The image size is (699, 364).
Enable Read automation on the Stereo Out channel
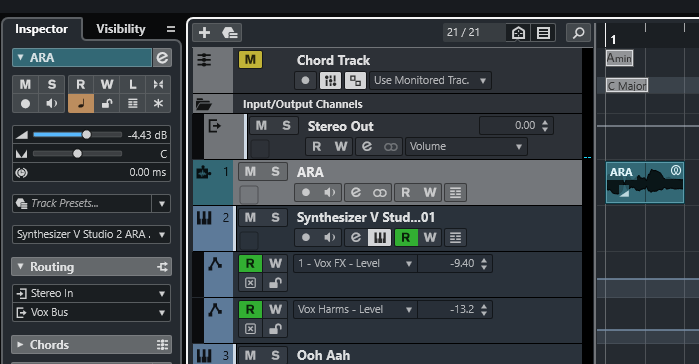pos(317,147)
